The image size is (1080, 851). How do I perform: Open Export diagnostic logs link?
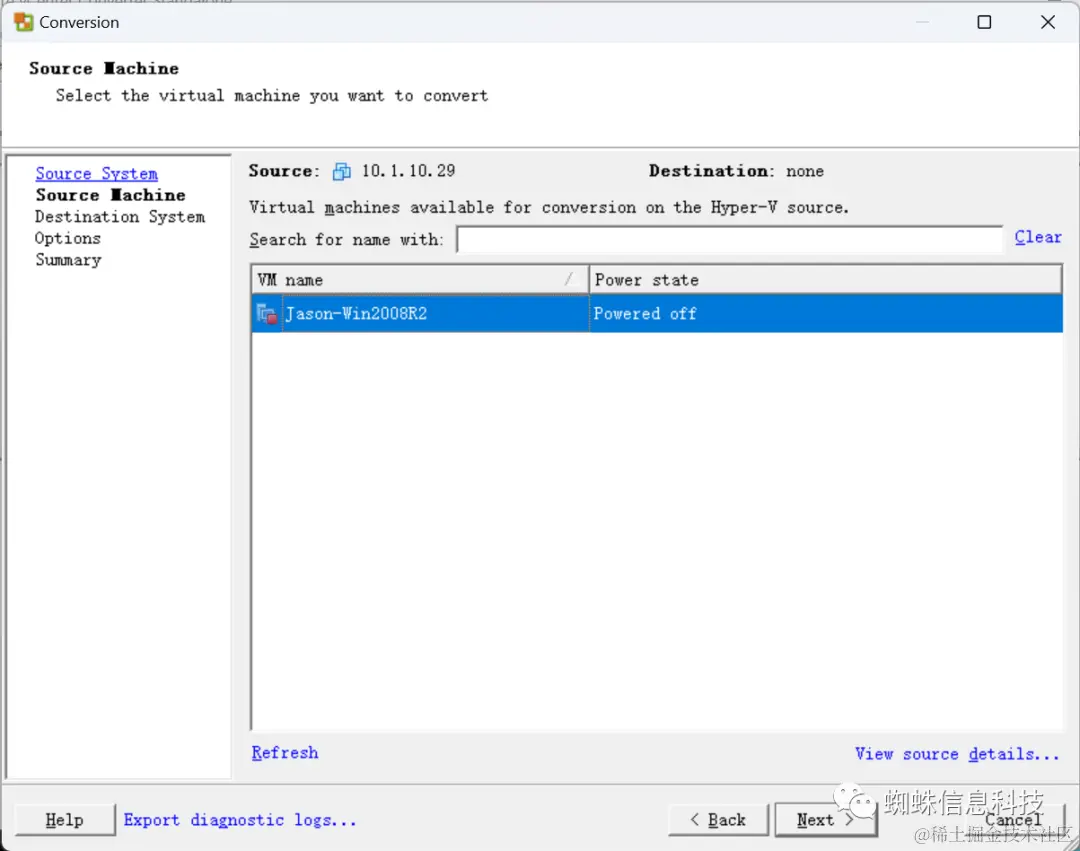click(240, 821)
